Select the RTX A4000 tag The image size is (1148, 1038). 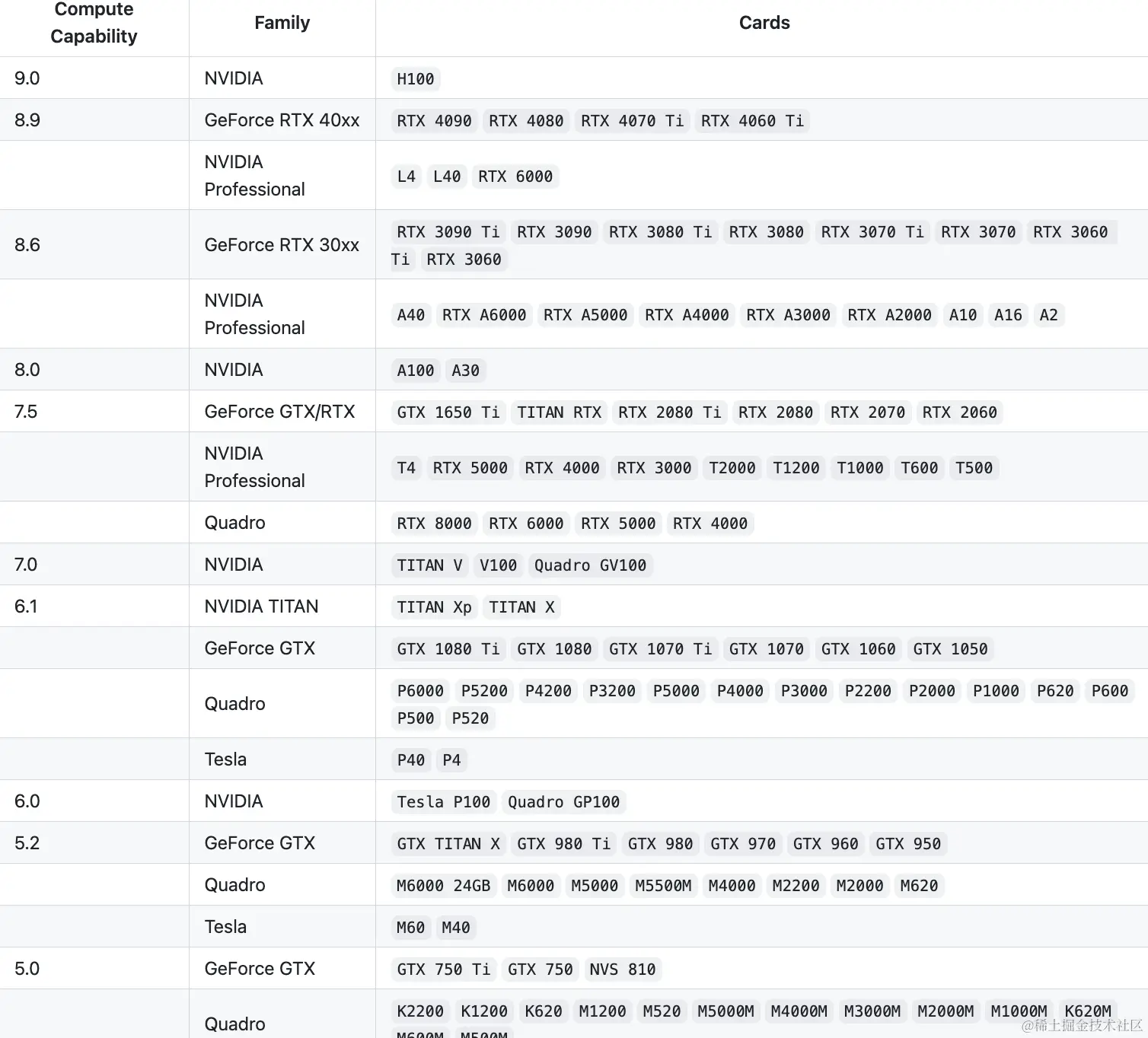(x=687, y=315)
